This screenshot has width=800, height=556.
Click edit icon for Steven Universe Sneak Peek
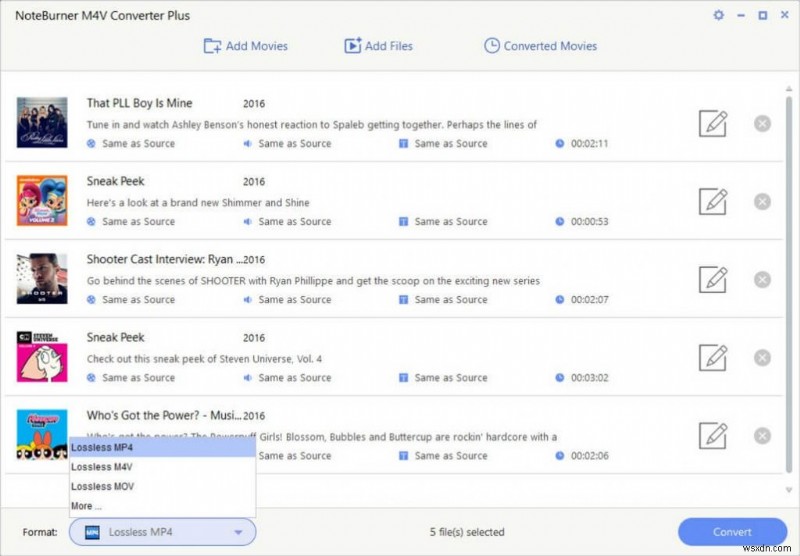(712, 357)
